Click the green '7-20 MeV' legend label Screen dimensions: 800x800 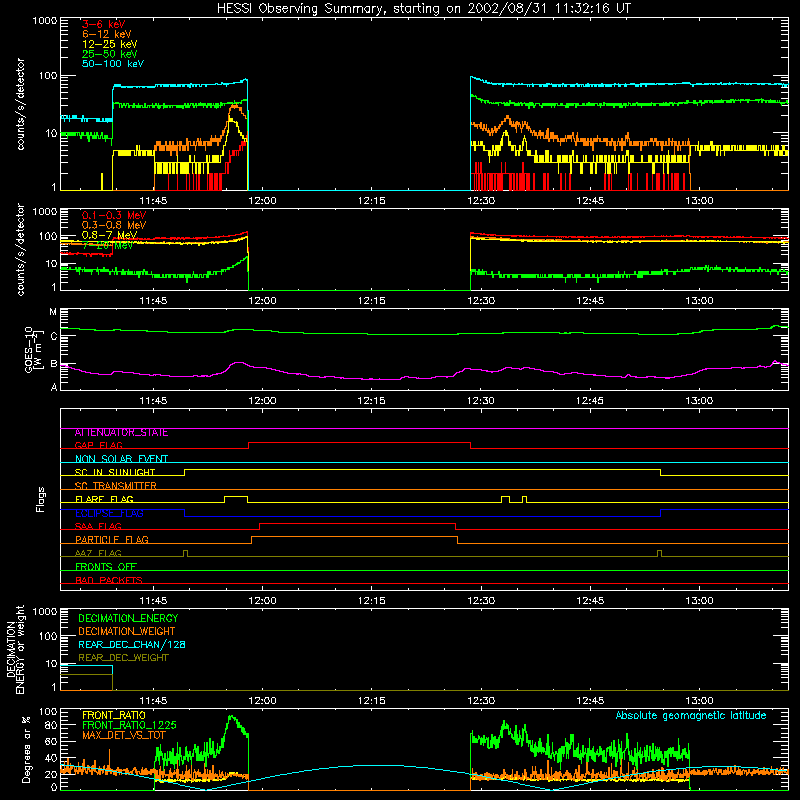click(x=107, y=245)
